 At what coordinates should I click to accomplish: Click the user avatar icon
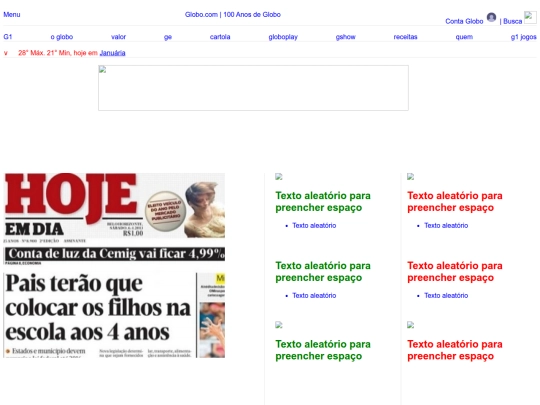[x=491, y=17]
